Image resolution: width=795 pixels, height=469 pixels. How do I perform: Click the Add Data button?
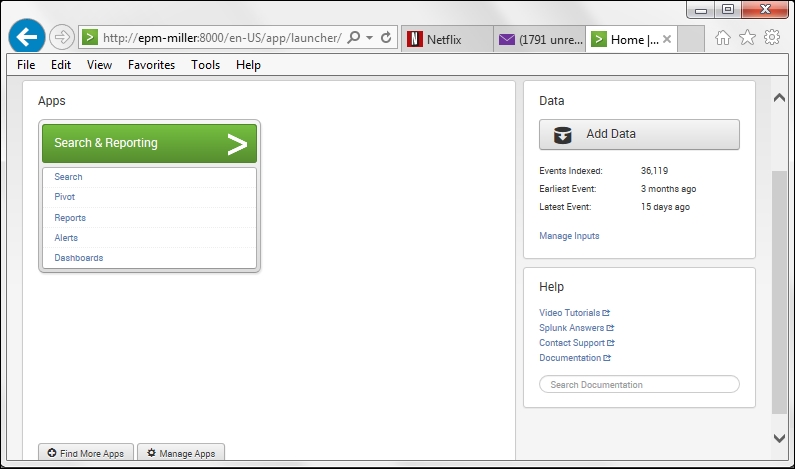tap(639, 134)
